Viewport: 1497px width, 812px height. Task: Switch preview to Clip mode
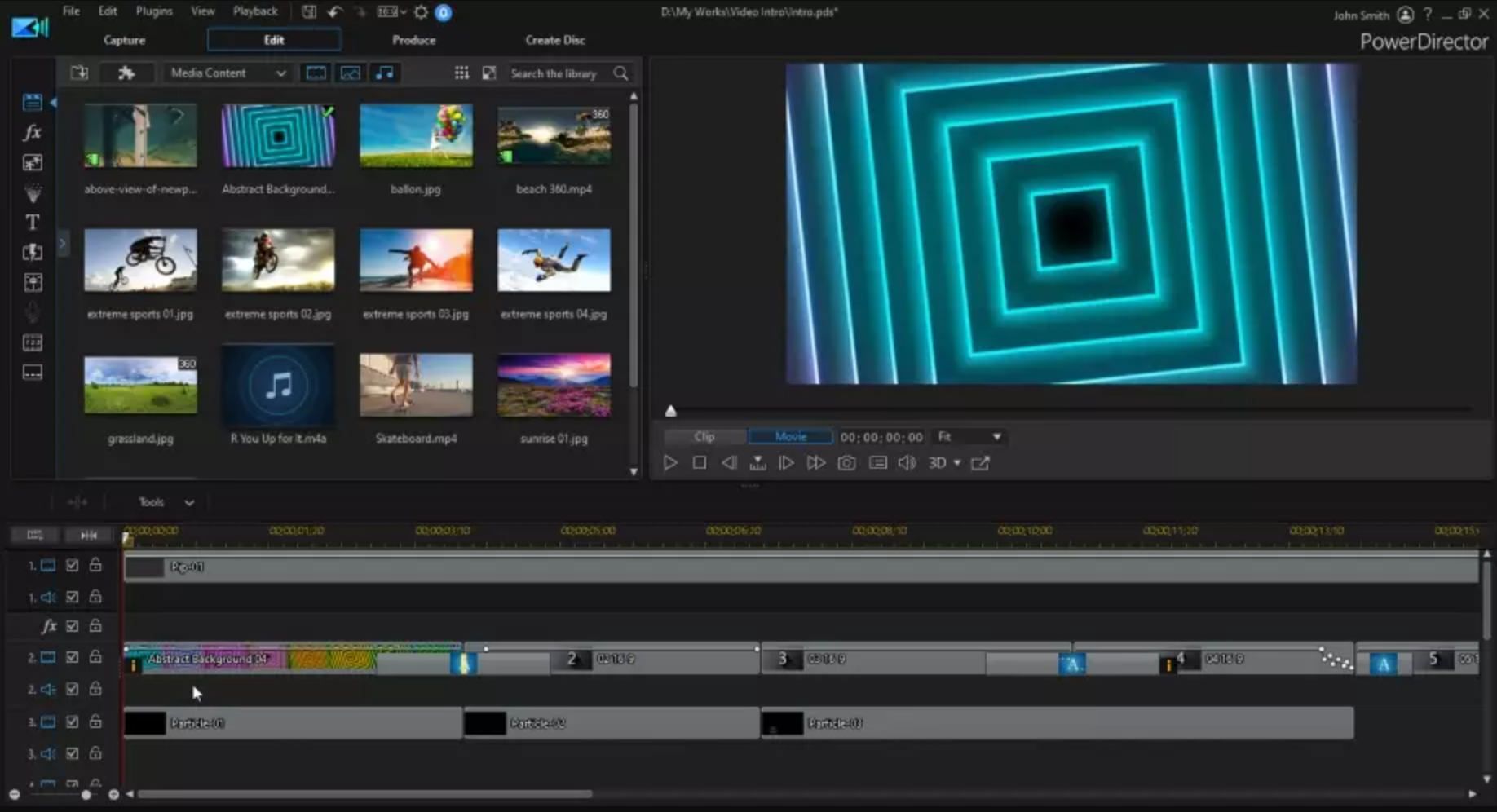pos(704,437)
